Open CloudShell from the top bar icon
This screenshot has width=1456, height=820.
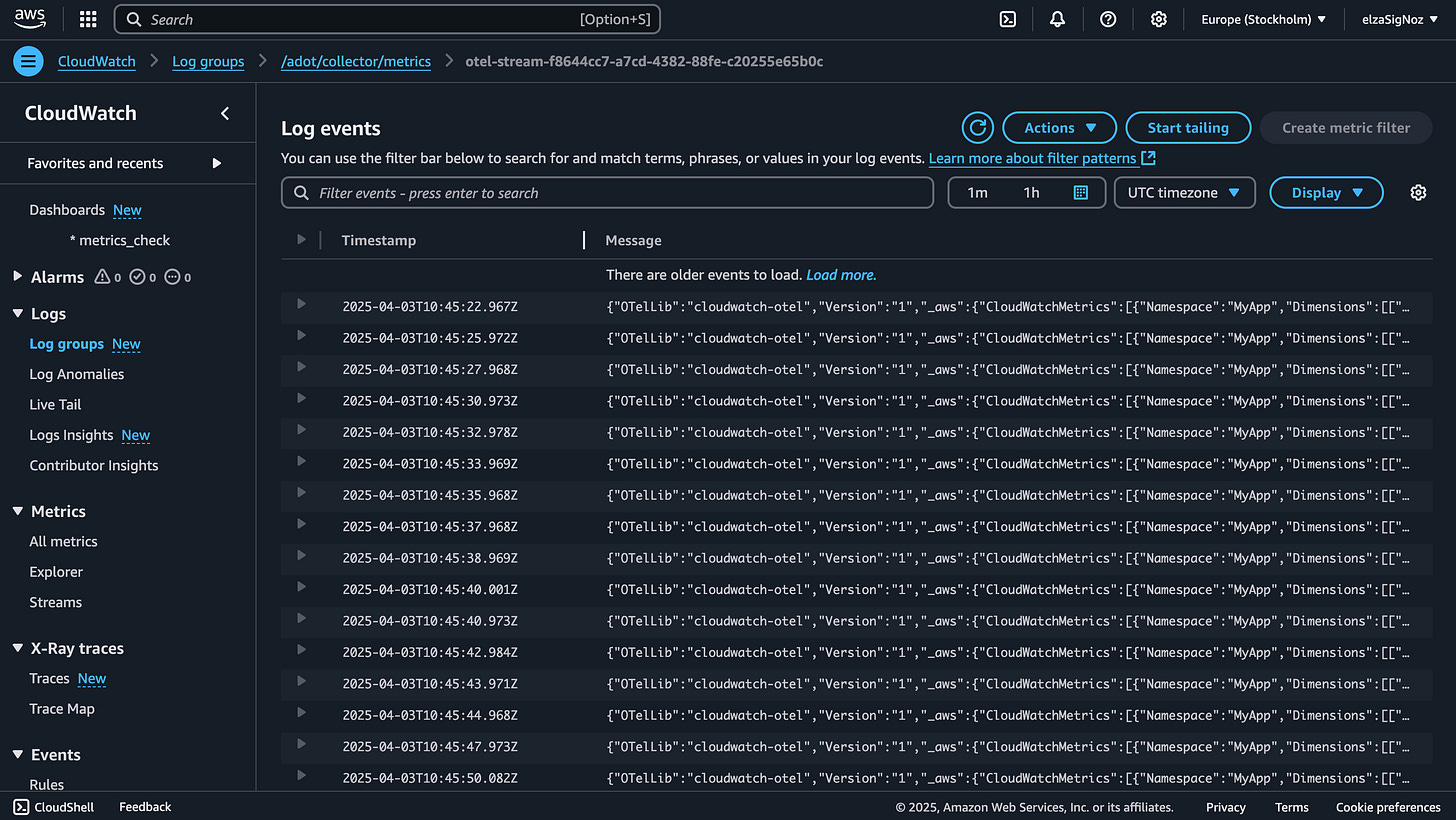[x=1009, y=19]
